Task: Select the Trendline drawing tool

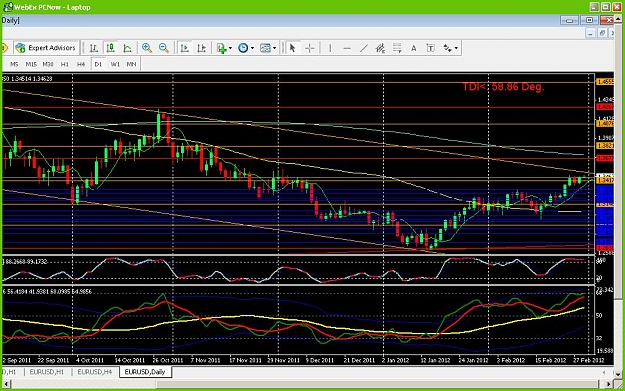Action: tap(364, 48)
